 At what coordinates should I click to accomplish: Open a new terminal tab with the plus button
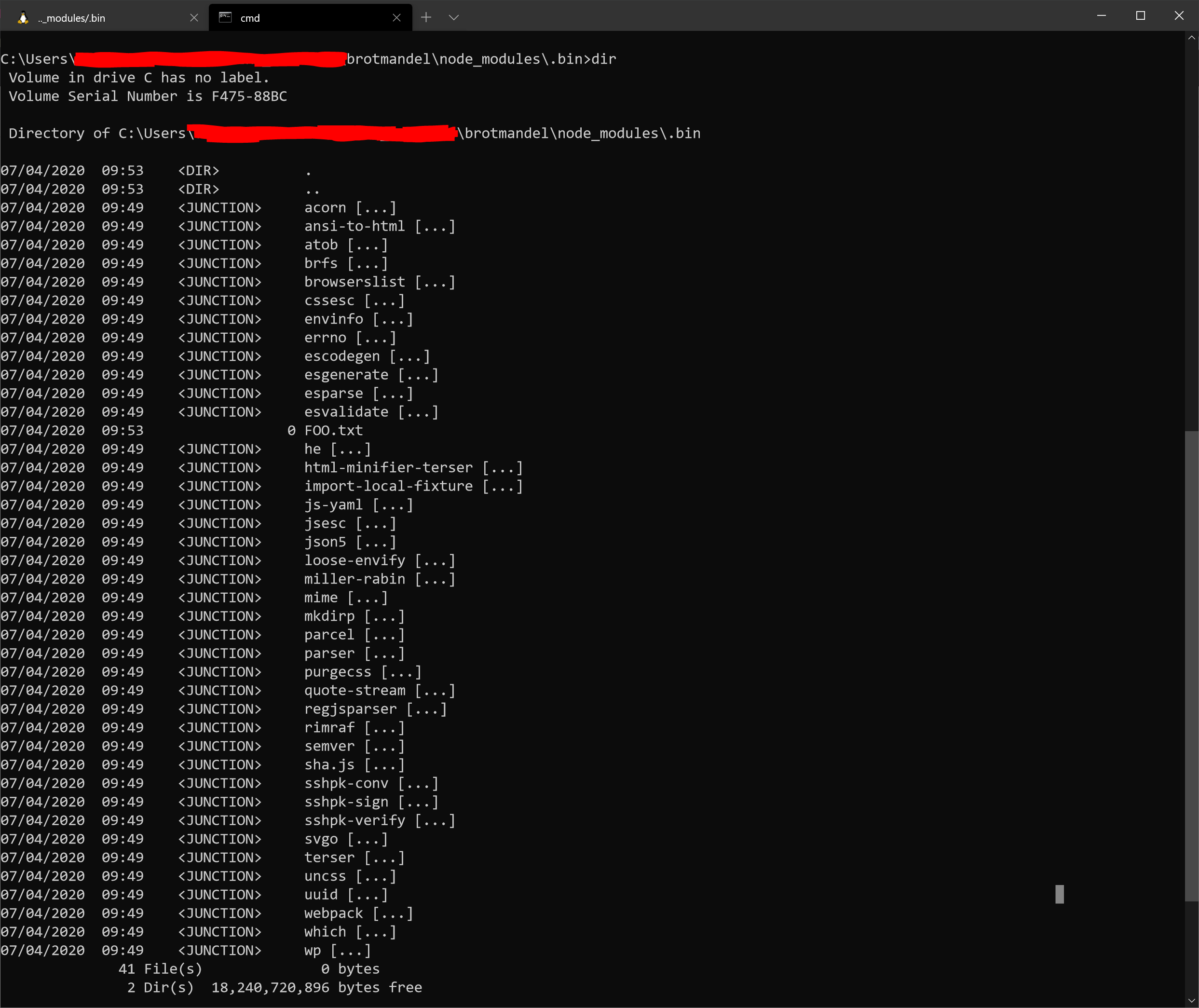tap(426, 18)
